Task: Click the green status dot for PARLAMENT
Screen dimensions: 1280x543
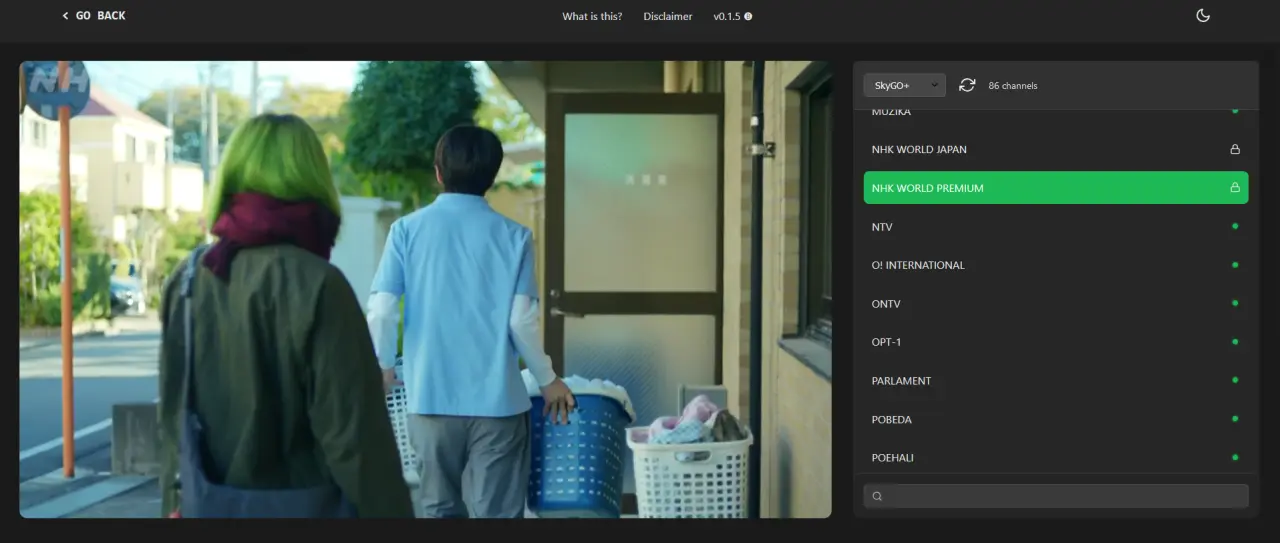Action: pyautogui.click(x=1235, y=380)
